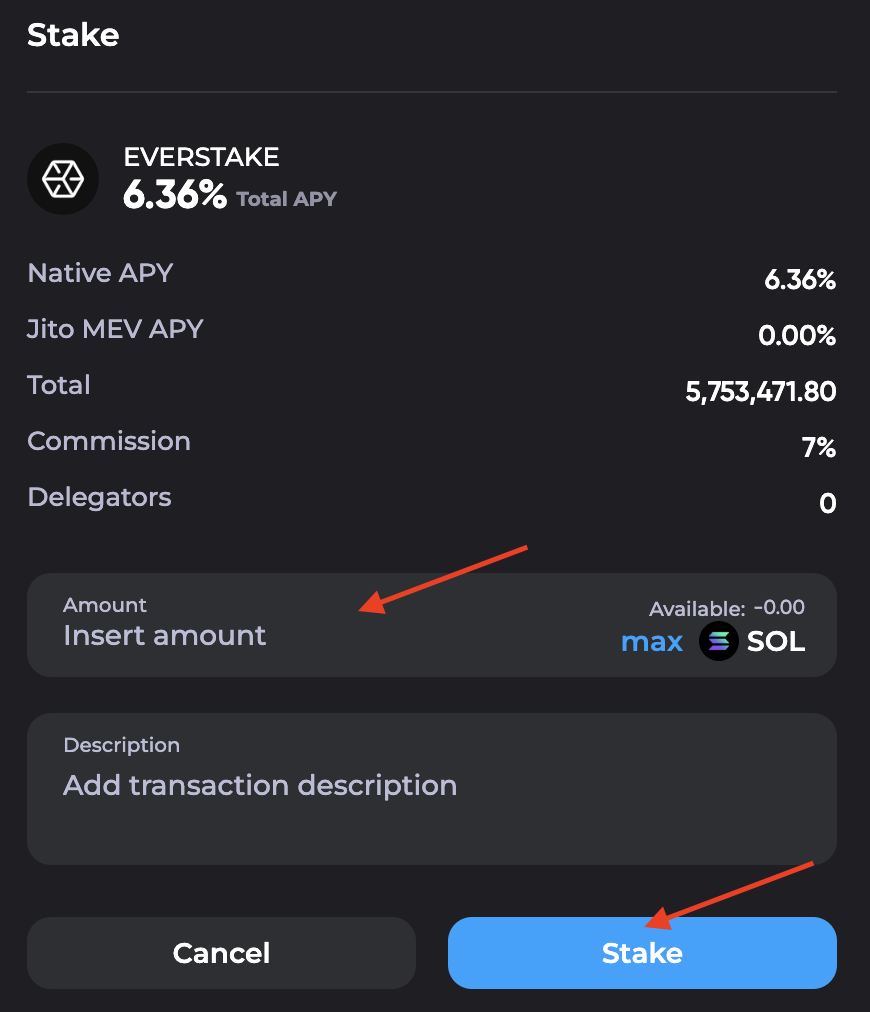870x1012 pixels.
Task: Click the Delegators row label
Action: (x=99, y=497)
